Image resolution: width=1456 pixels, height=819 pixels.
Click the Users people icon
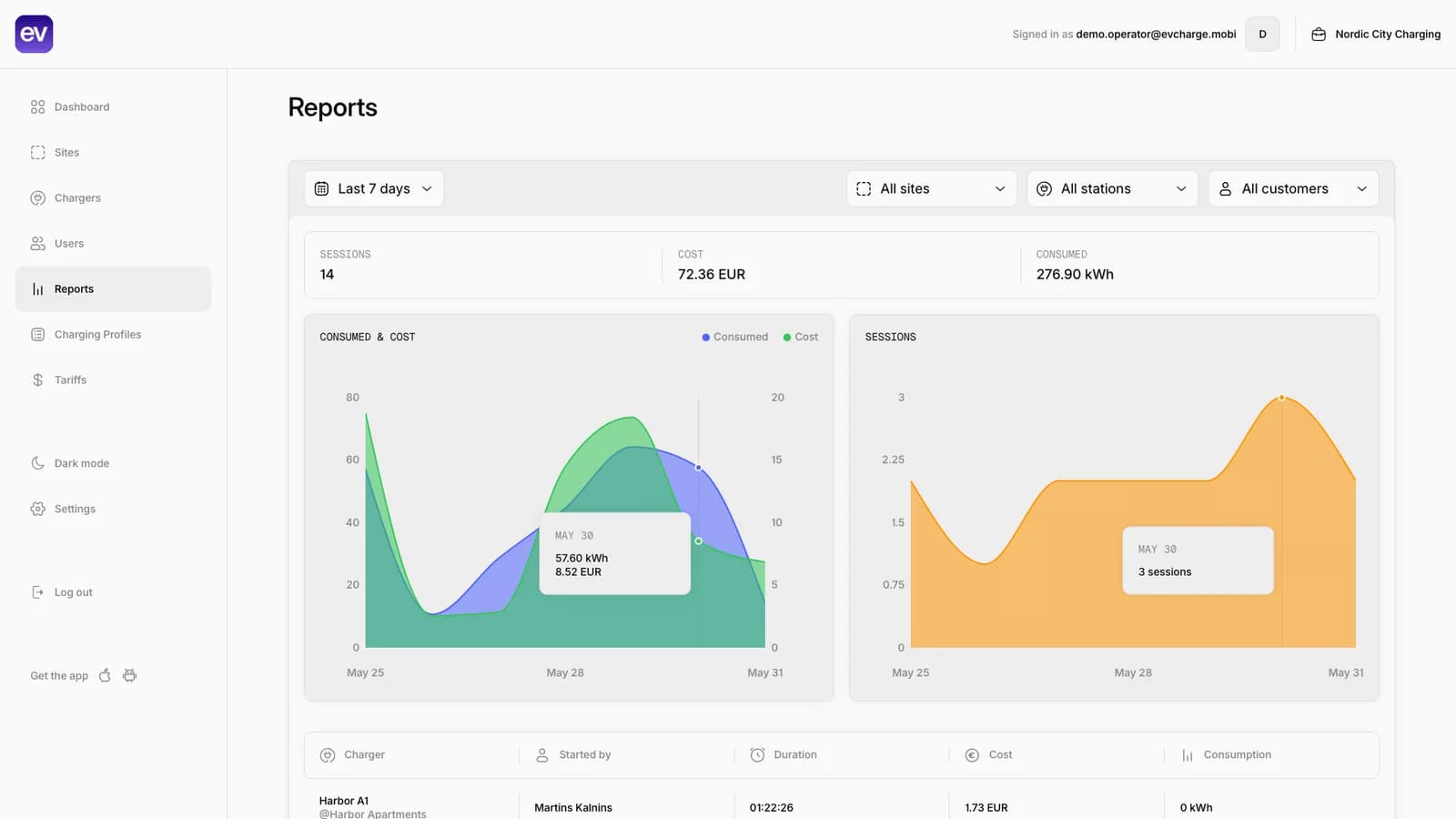coord(37,243)
